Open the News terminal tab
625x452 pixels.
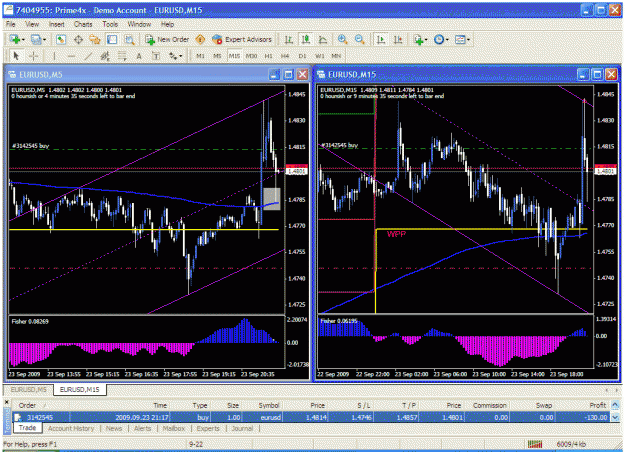pos(114,428)
